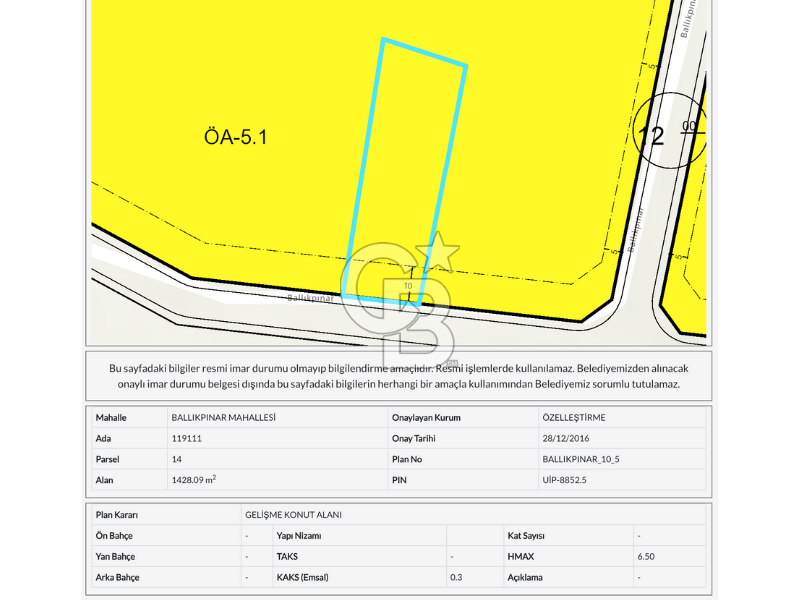This screenshot has height=600, width=800.
Task: Click the Plan Kararı label
Action: click(116, 515)
